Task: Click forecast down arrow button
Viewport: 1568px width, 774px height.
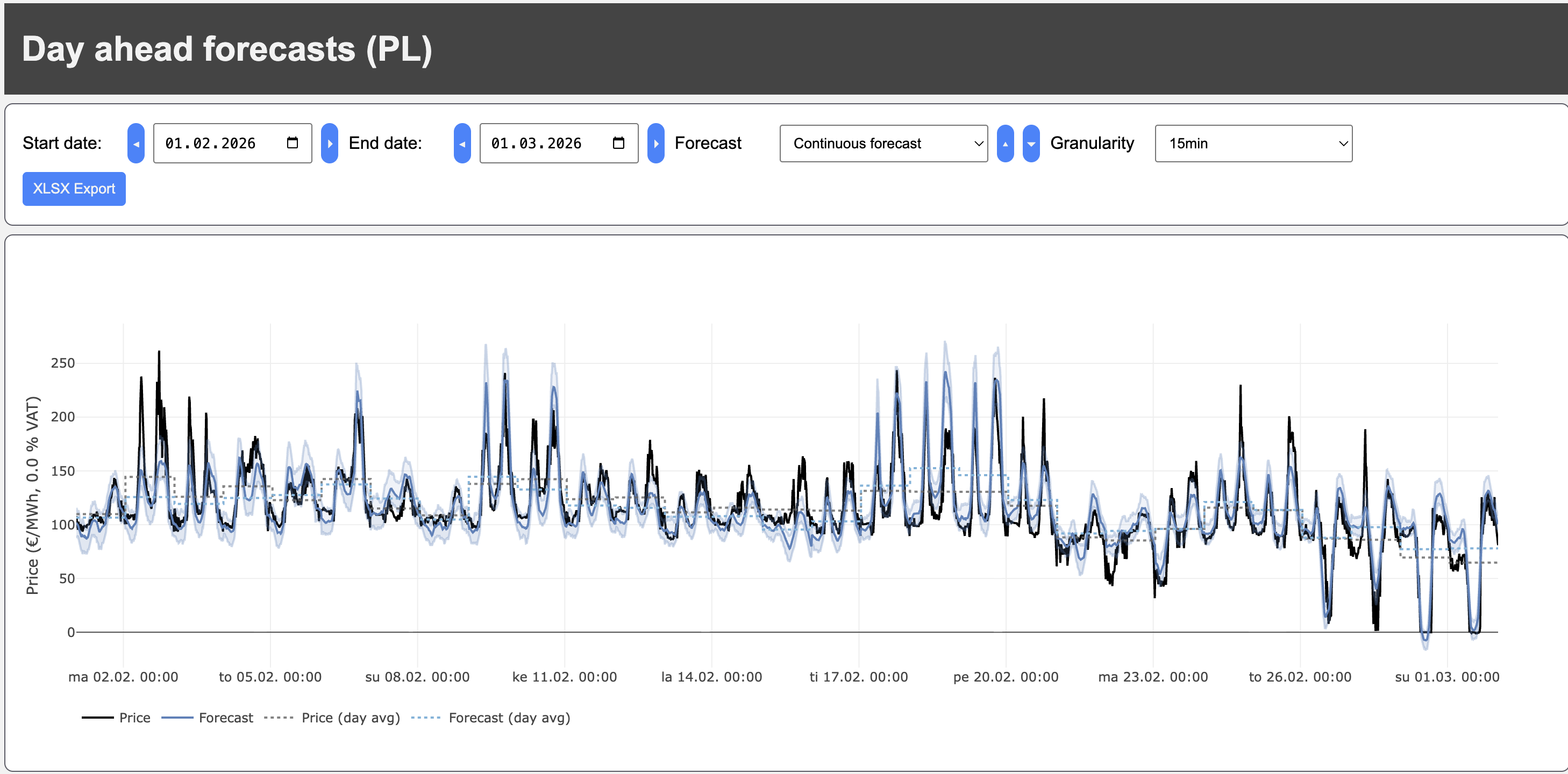Action: click(x=1030, y=144)
